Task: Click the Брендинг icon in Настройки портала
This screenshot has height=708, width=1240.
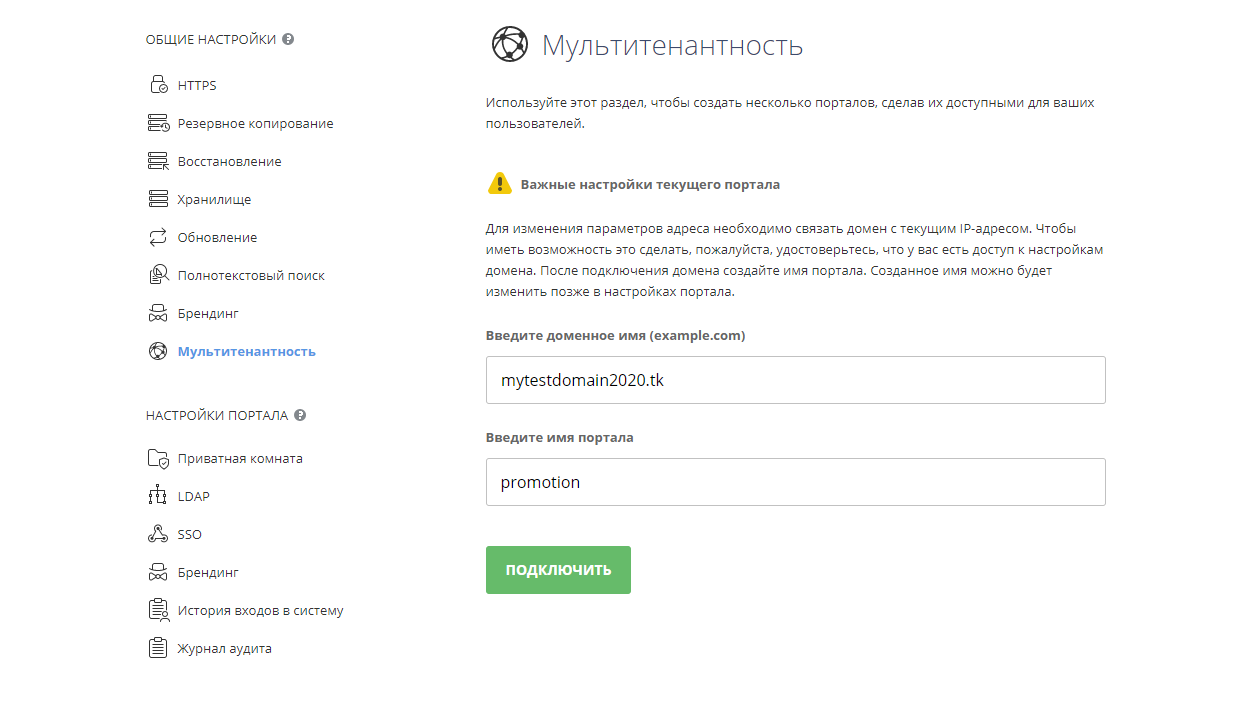Action: (158, 572)
